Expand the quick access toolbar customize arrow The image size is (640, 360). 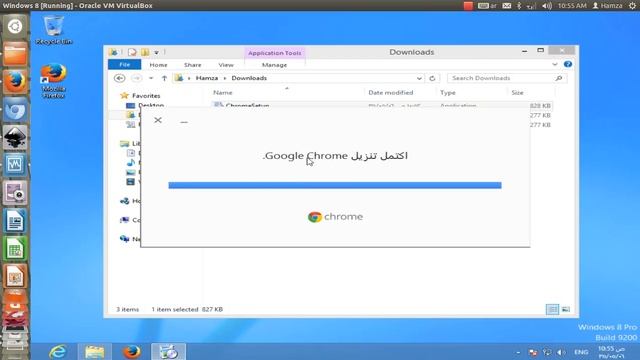pyautogui.click(x=156, y=53)
